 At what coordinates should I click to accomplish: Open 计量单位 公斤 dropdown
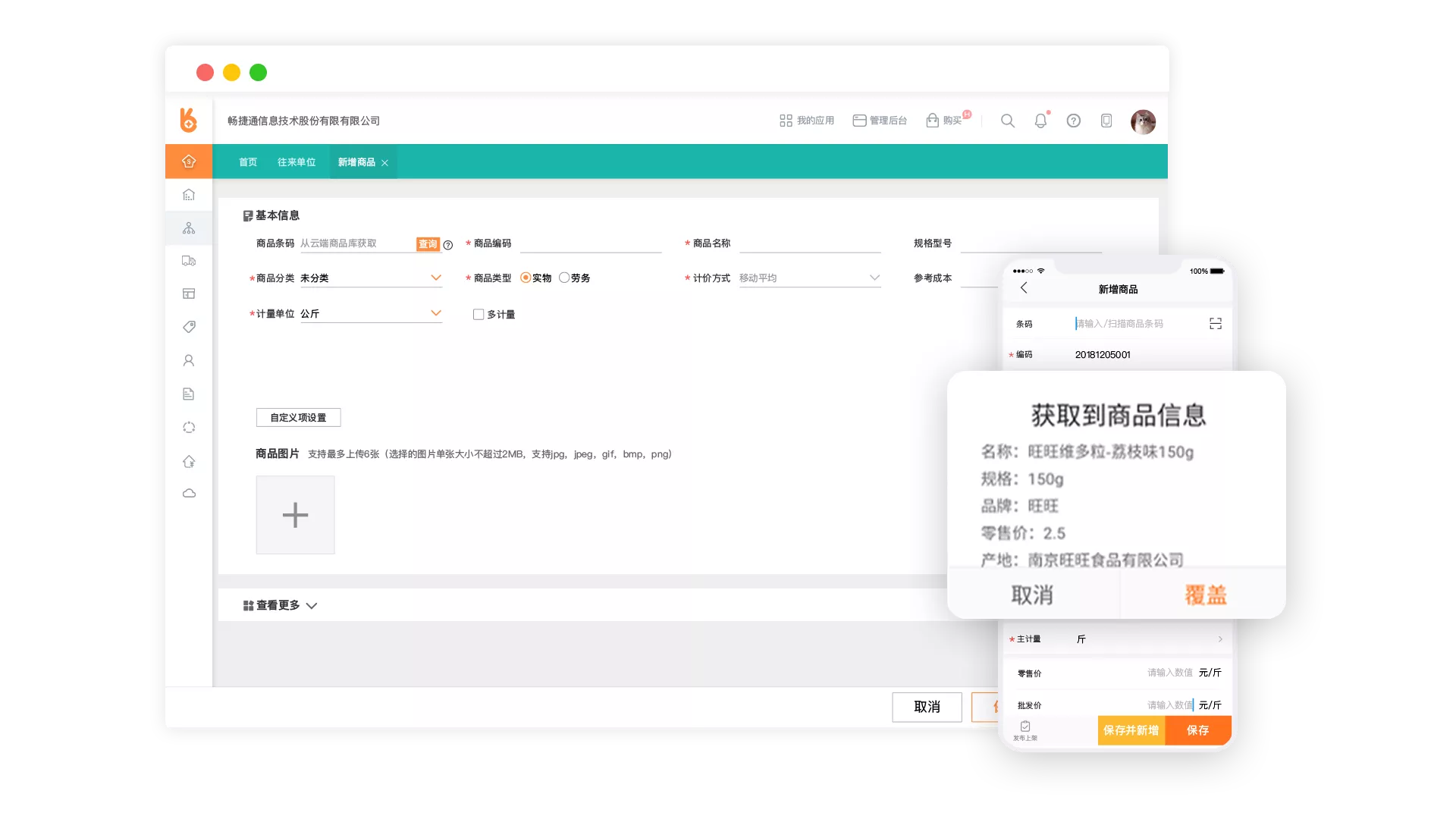coord(371,314)
